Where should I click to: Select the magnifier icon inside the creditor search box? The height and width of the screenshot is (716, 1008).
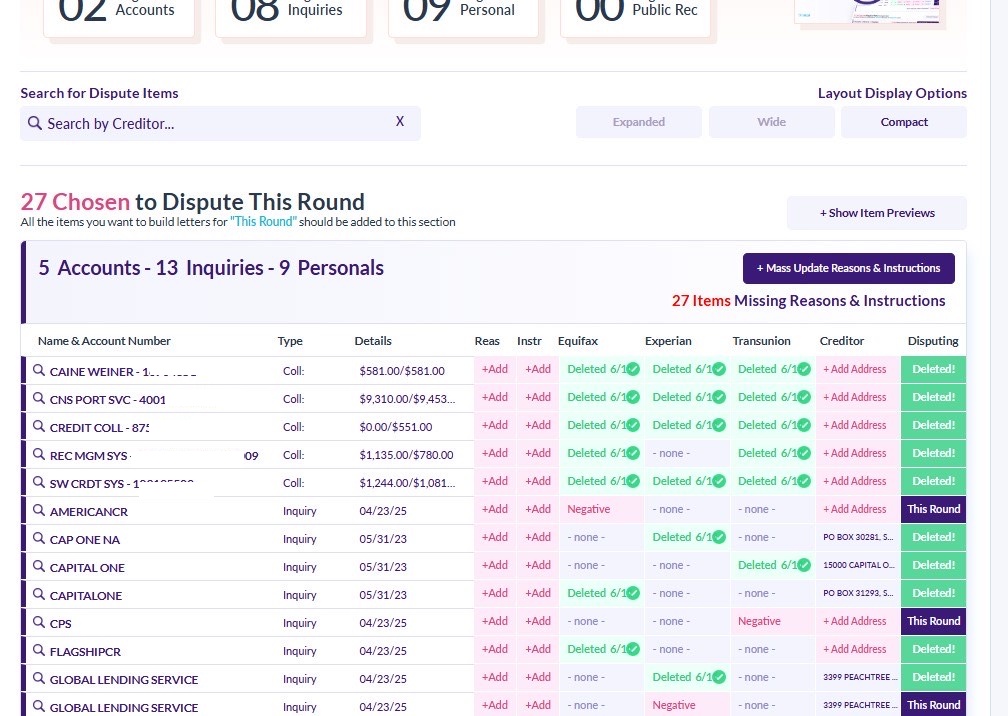(35, 122)
